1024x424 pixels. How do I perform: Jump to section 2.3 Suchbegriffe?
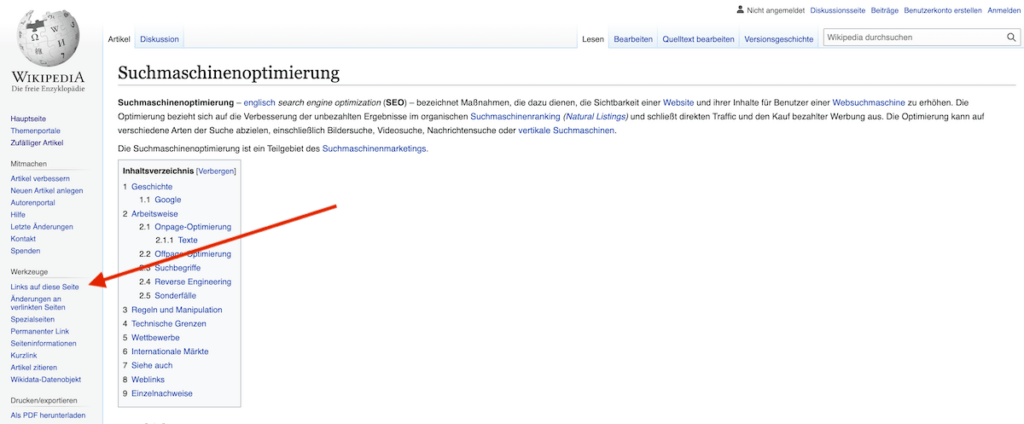click(178, 268)
